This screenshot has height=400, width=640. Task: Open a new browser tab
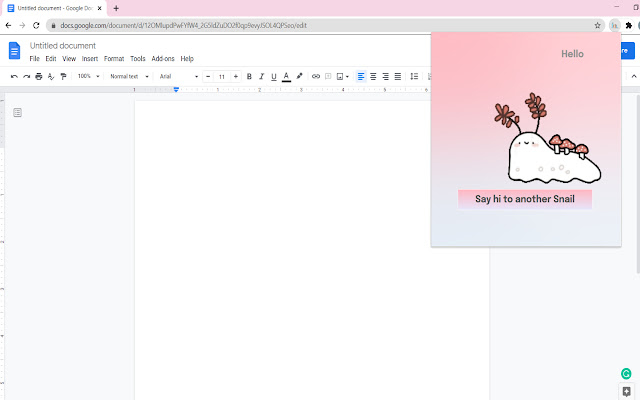(116, 8)
